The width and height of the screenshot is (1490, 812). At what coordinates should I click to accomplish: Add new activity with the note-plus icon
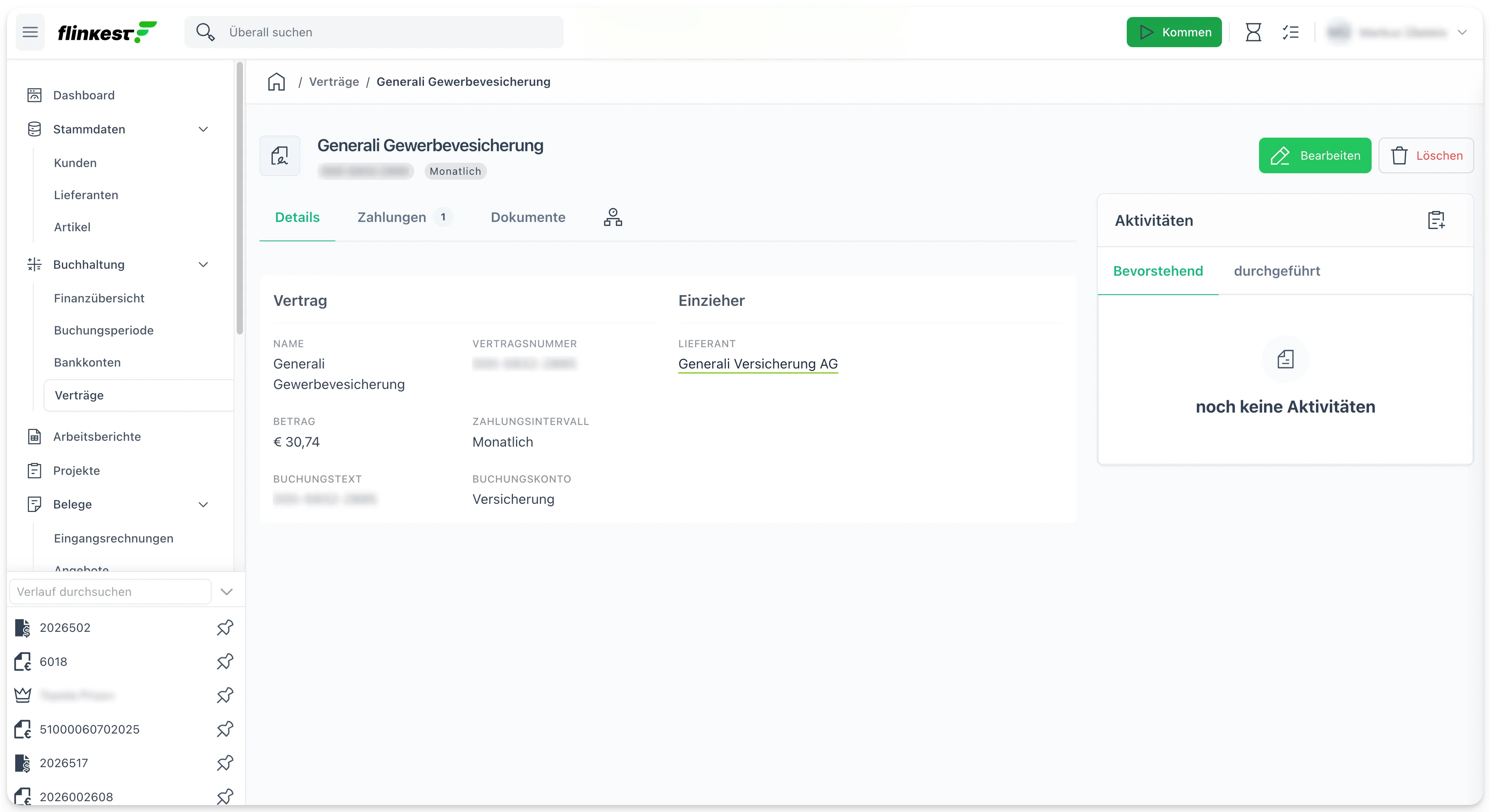click(1436, 220)
